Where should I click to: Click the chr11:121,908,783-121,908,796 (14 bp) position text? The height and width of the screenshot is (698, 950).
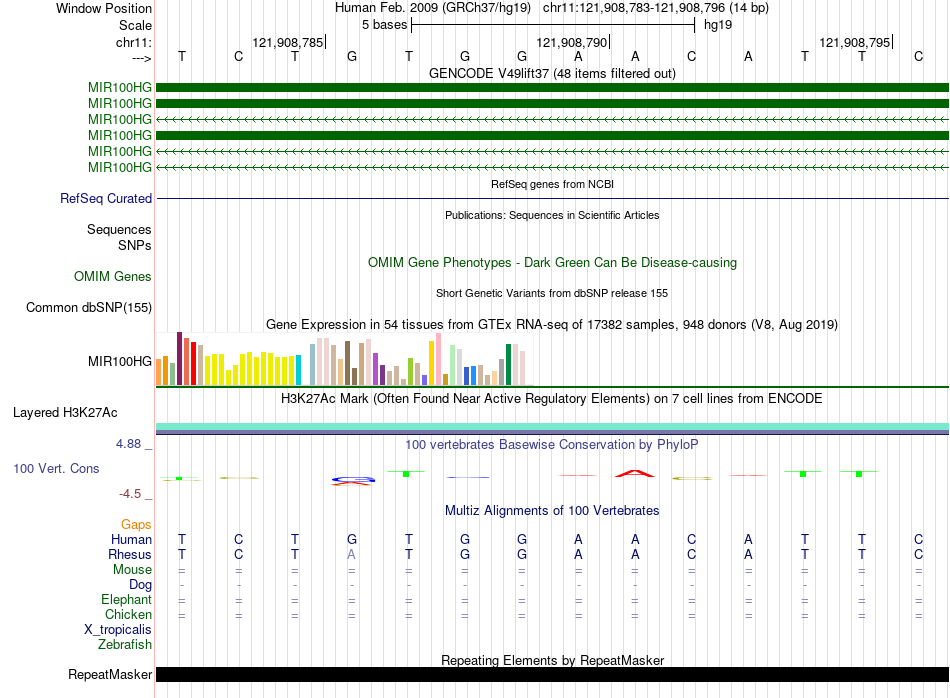(656, 8)
